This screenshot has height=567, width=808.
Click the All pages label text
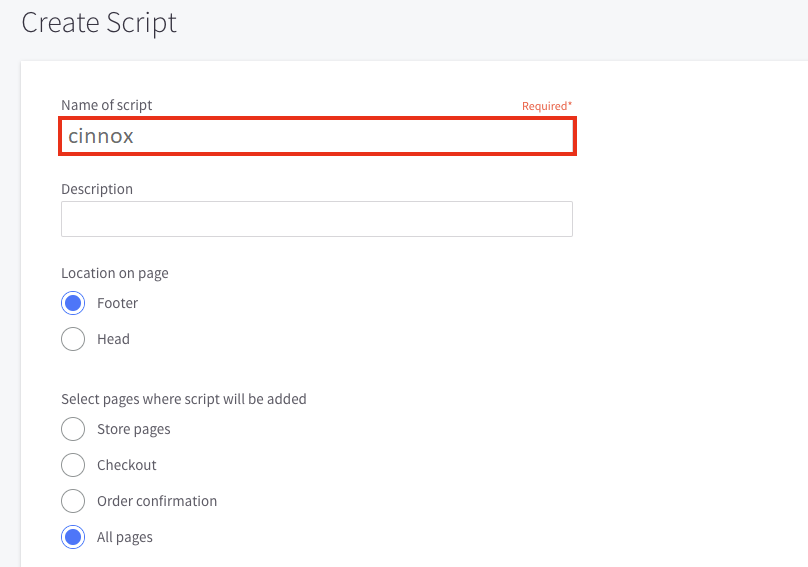click(x=125, y=538)
